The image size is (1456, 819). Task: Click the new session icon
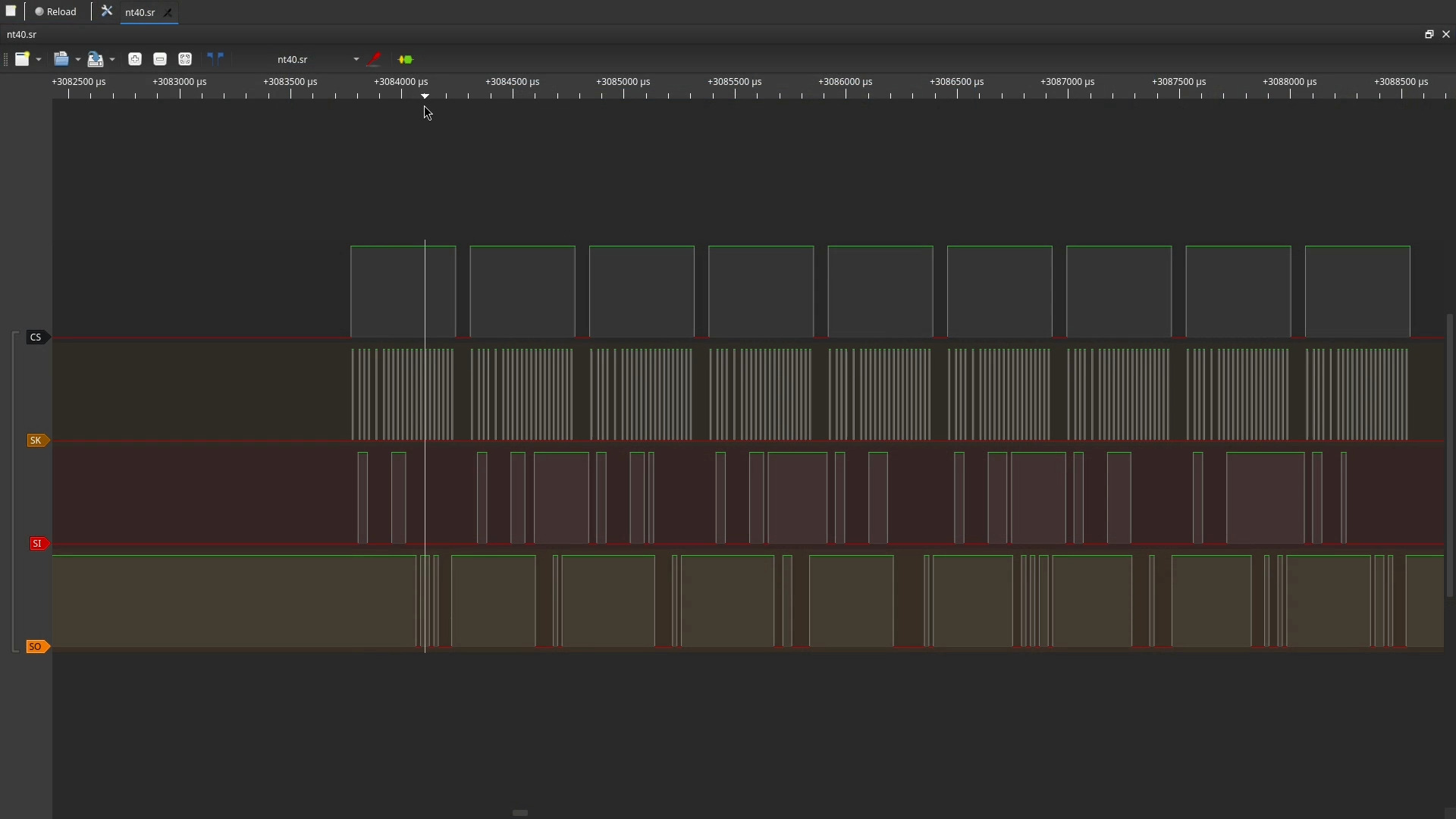[22, 59]
